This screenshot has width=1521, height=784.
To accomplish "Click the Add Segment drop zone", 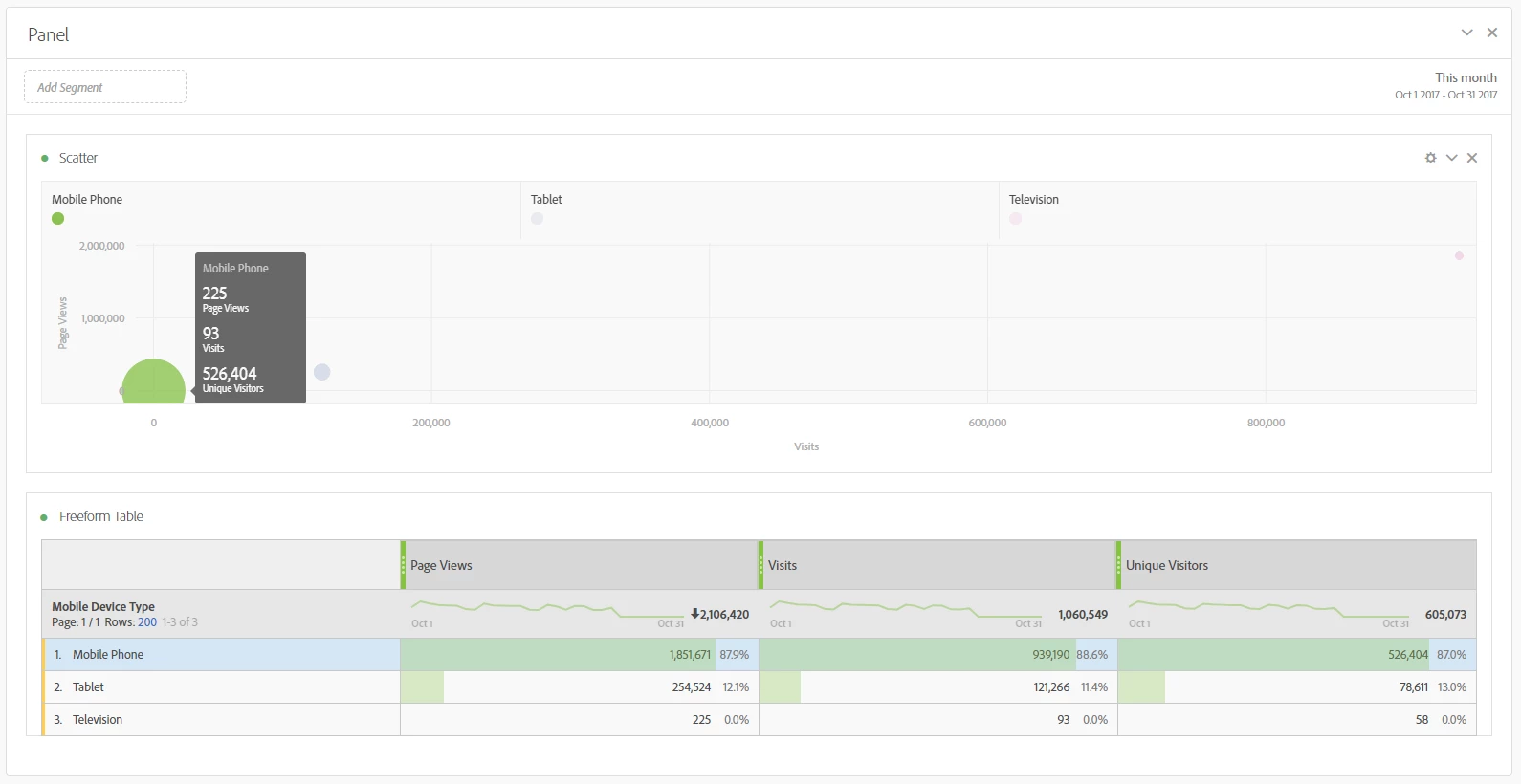I will [105, 87].
